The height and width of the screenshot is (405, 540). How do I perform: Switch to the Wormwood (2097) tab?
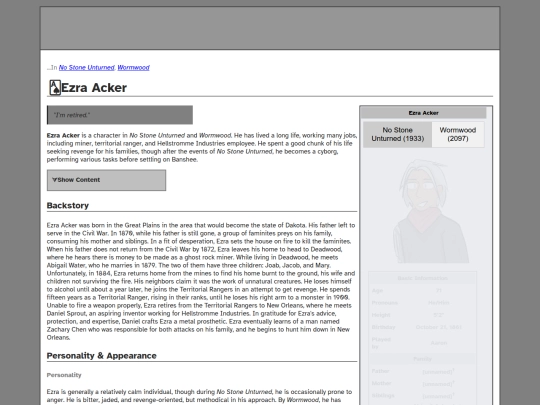click(458, 134)
